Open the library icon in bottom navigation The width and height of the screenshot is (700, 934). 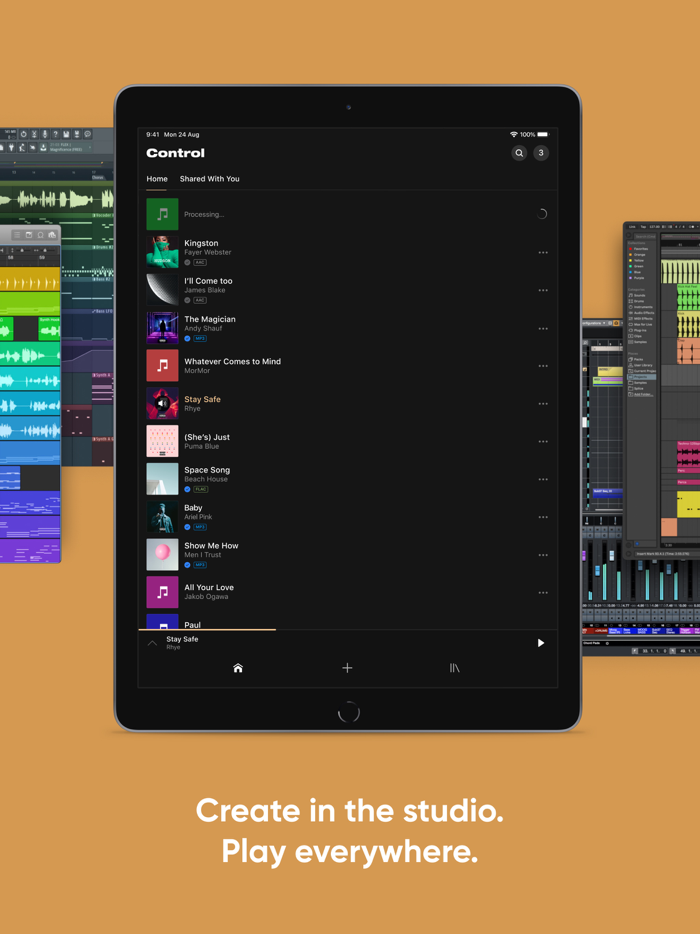pyautogui.click(x=455, y=668)
